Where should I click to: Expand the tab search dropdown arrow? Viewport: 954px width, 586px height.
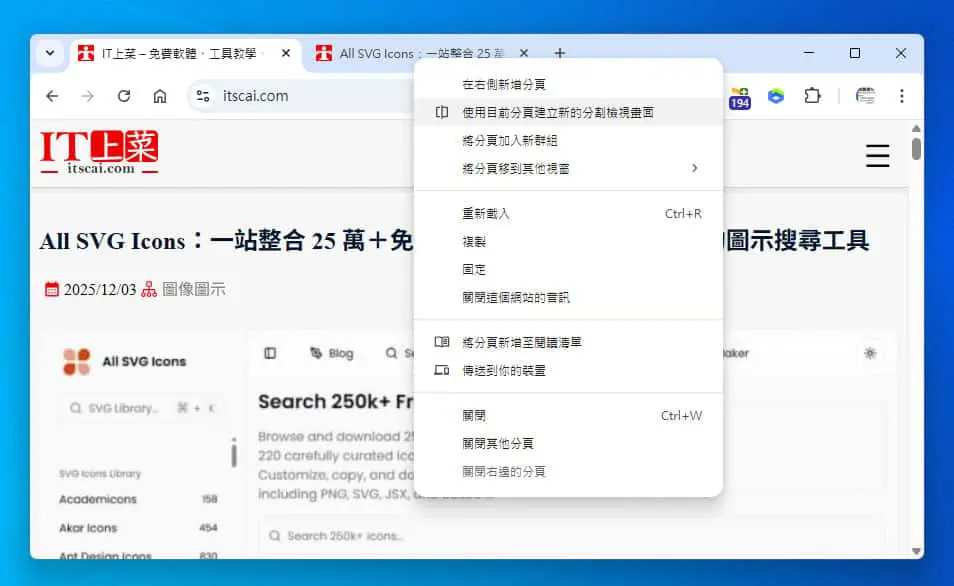coord(50,53)
